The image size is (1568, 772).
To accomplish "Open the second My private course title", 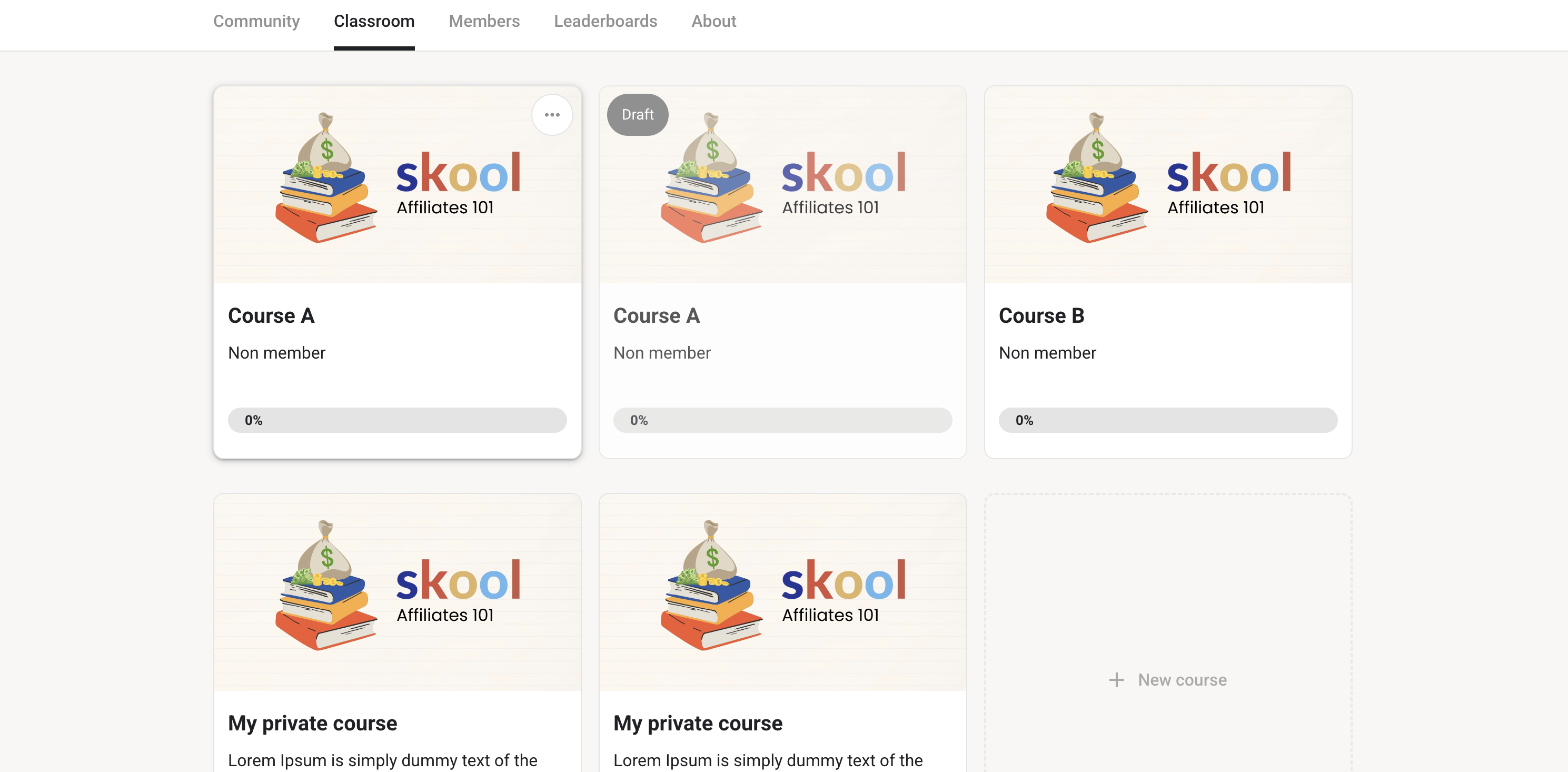I will pos(698,722).
